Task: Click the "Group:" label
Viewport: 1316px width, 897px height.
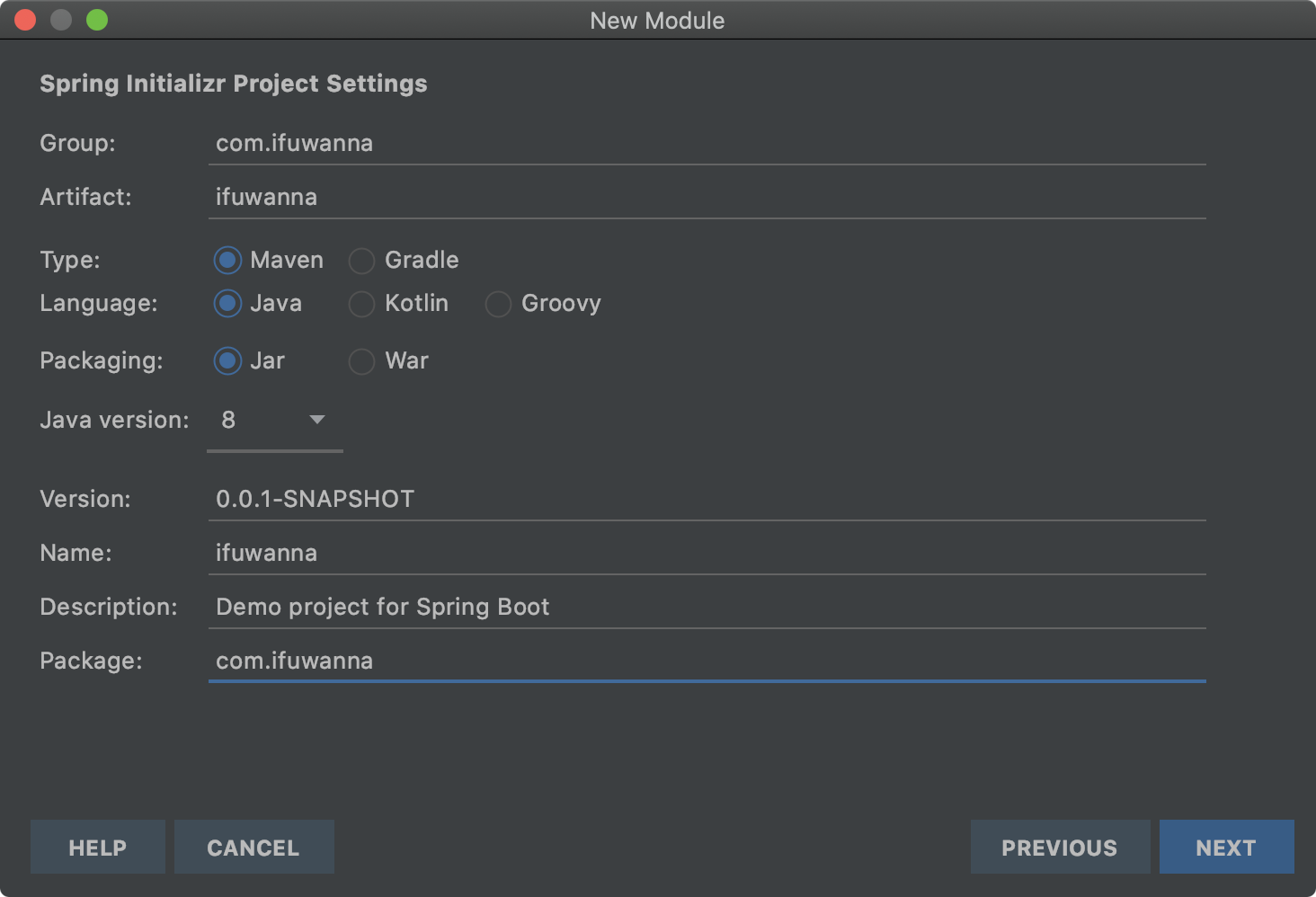Action: tap(77, 144)
